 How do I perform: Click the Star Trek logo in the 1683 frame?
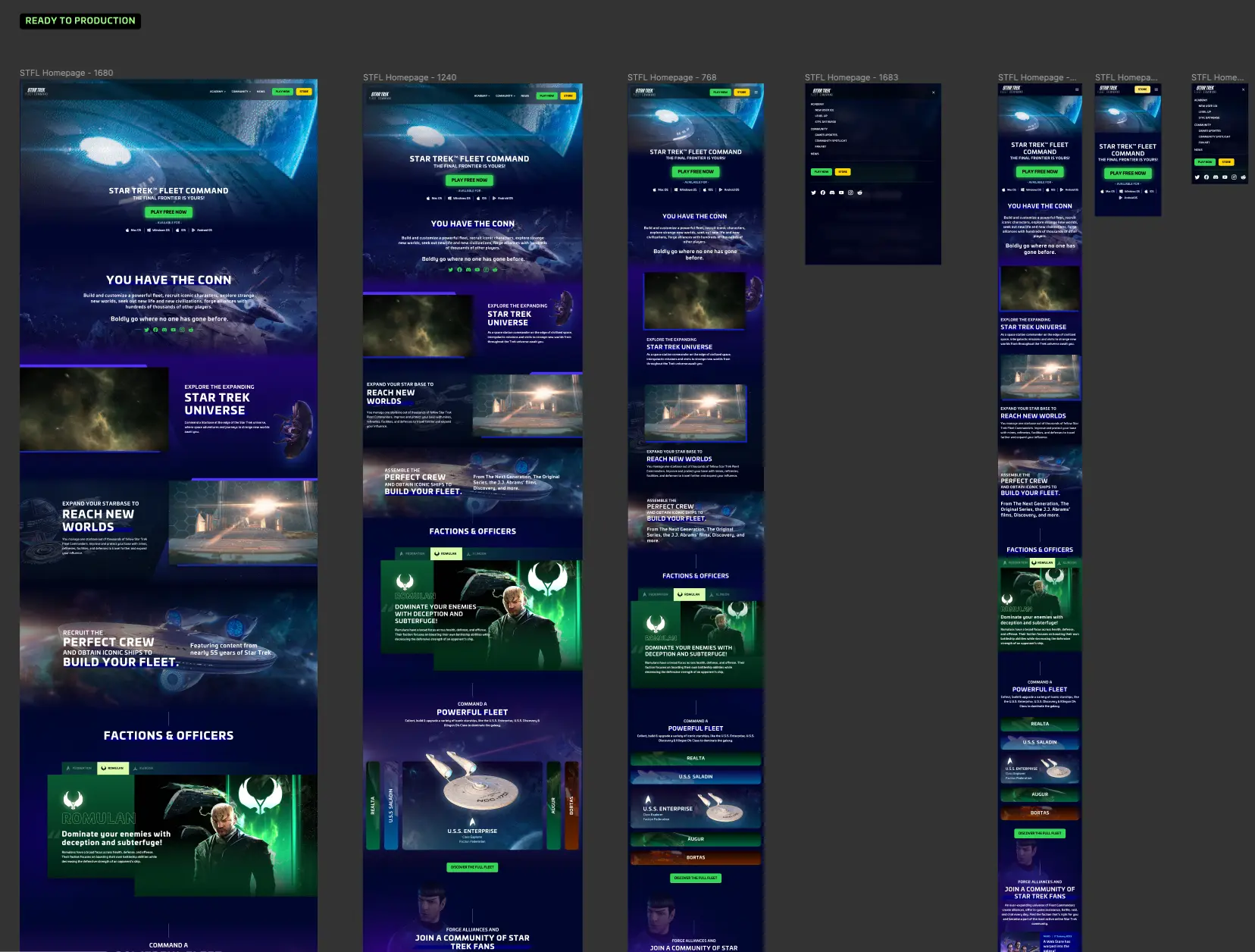(822, 92)
